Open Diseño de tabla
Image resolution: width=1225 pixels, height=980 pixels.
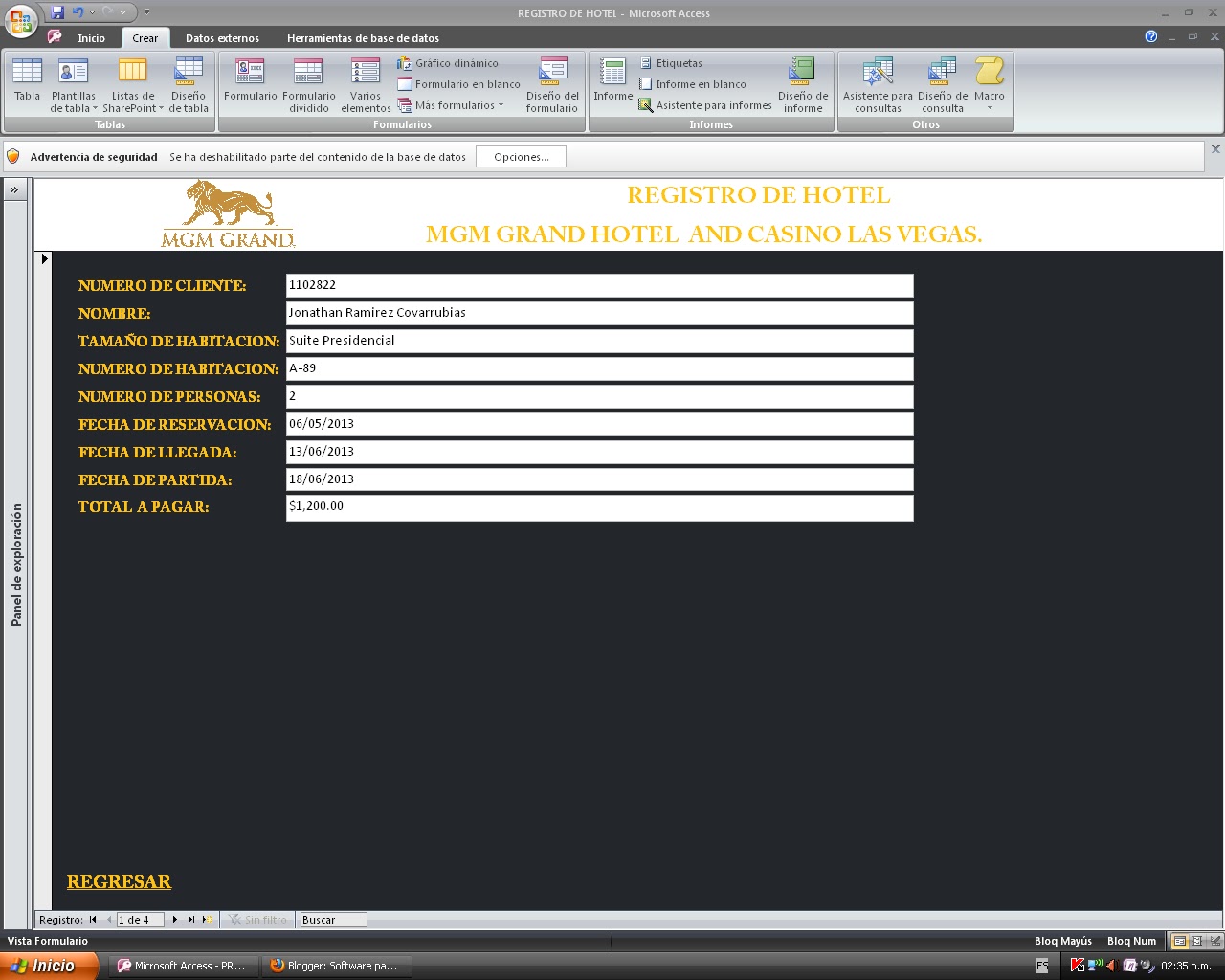point(189,84)
